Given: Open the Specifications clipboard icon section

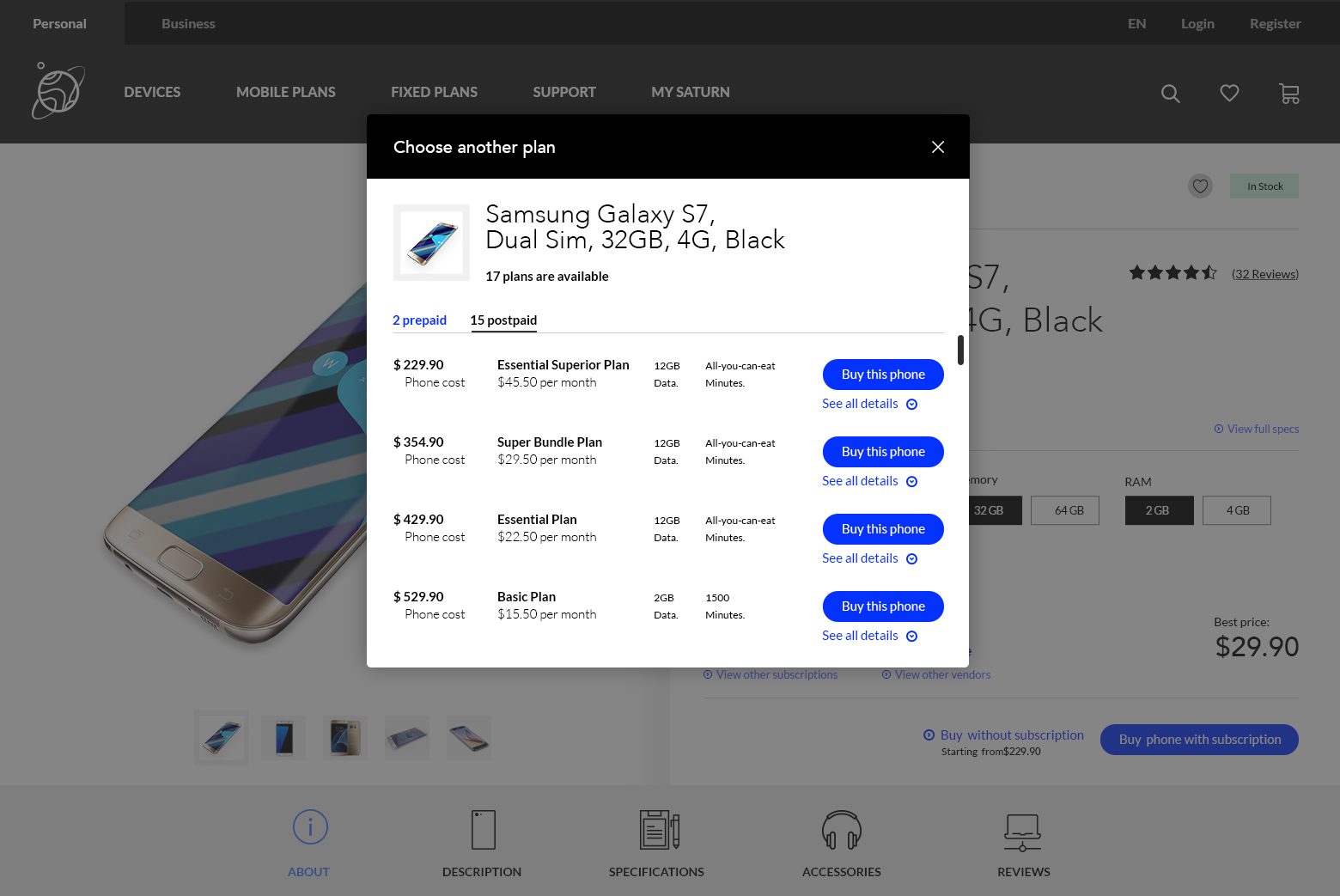Looking at the screenshot, I should click(658, 831).
